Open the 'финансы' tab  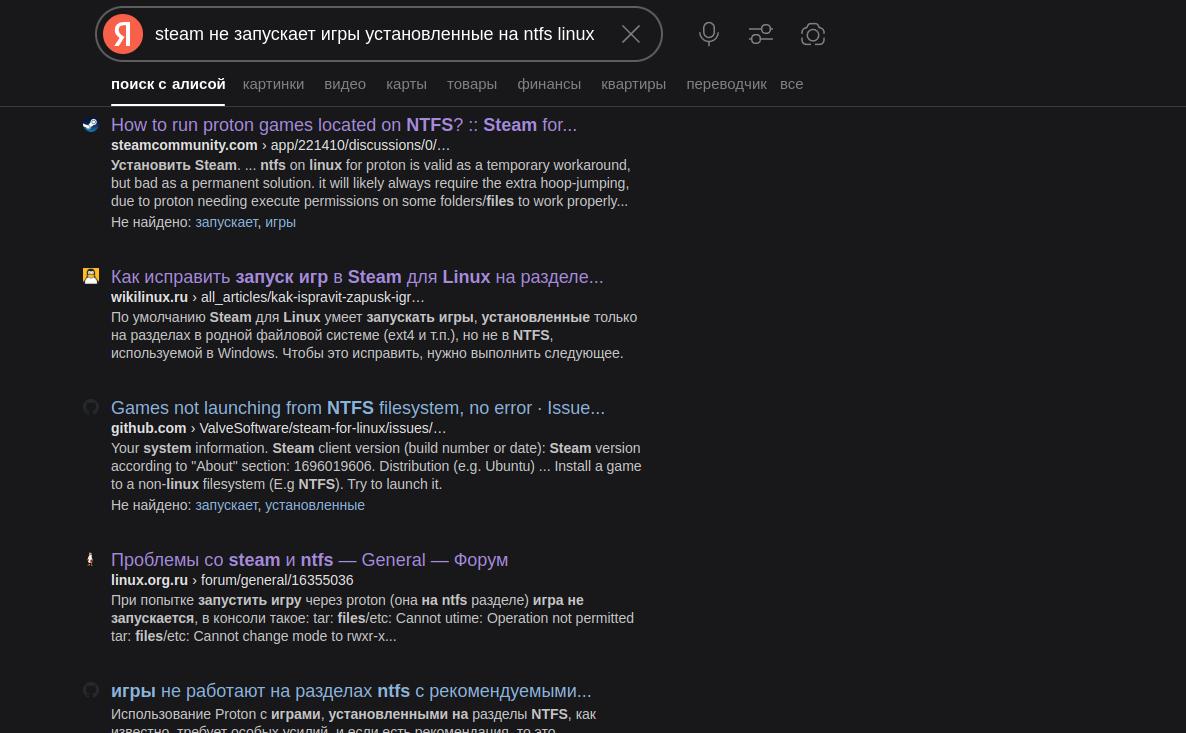(548, 84)
